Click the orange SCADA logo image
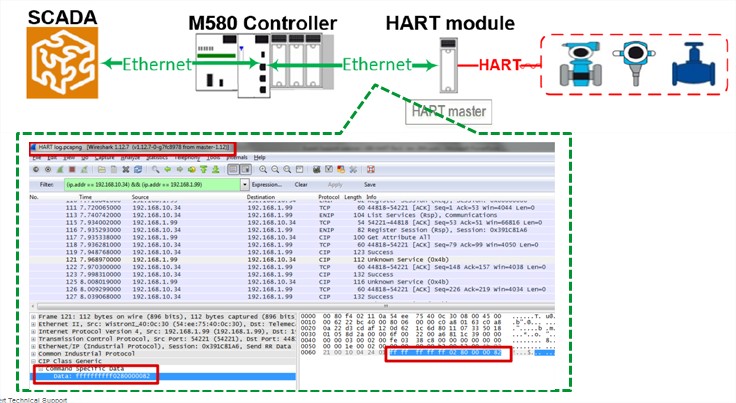Viewport: 736px width, 403px height. (62, 62)
